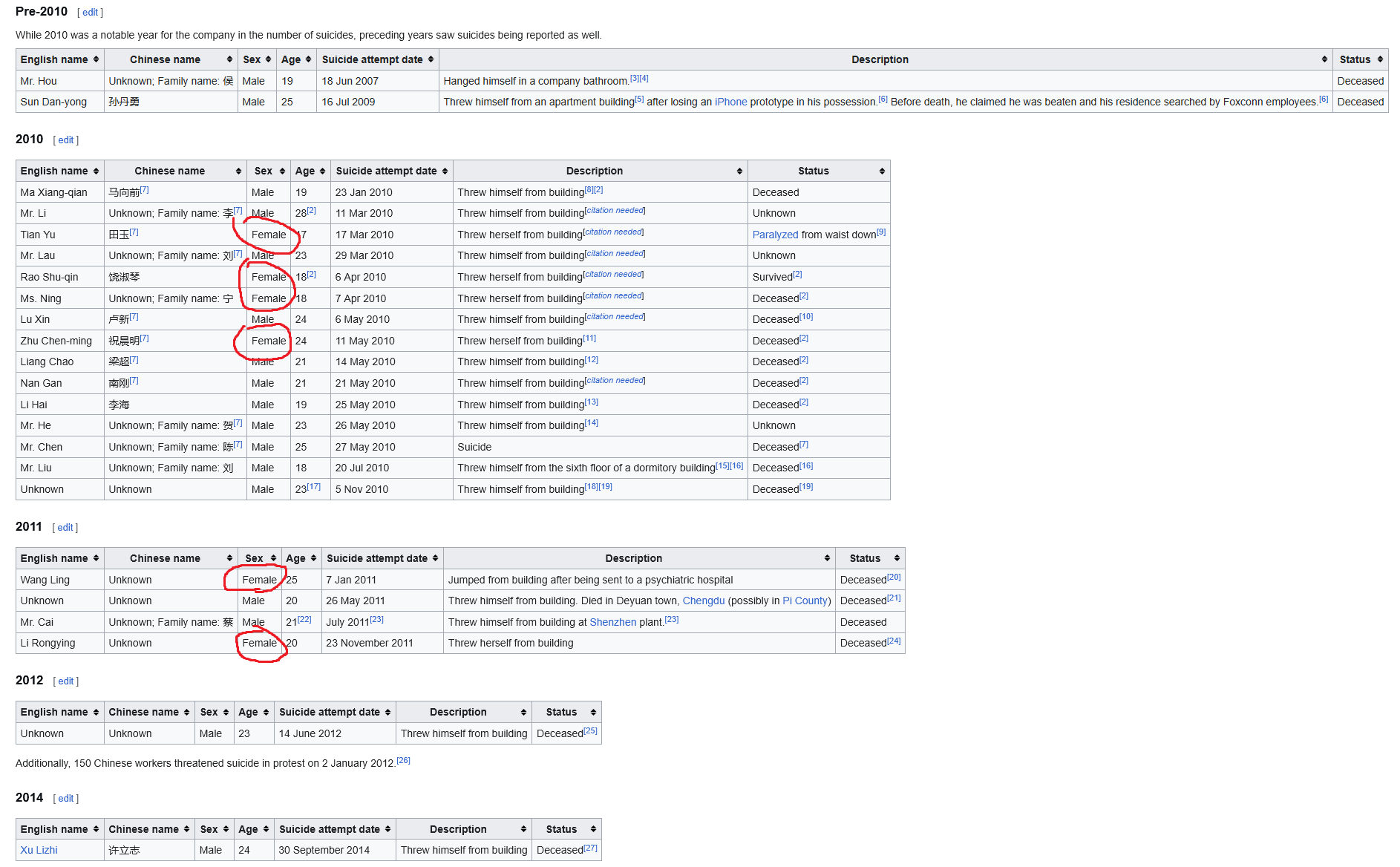Open the Paralyzed link in Tian Yu row
The height and width of the screenshot is (867, 1400).
pyautogui.click(x=775, y=235)
